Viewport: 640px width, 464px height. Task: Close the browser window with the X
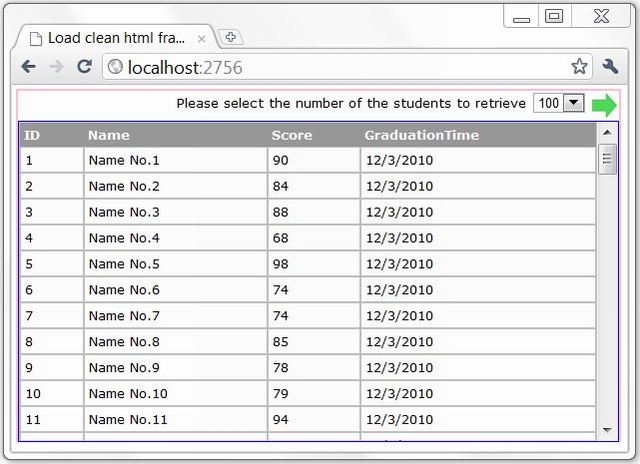pos(601,17)
